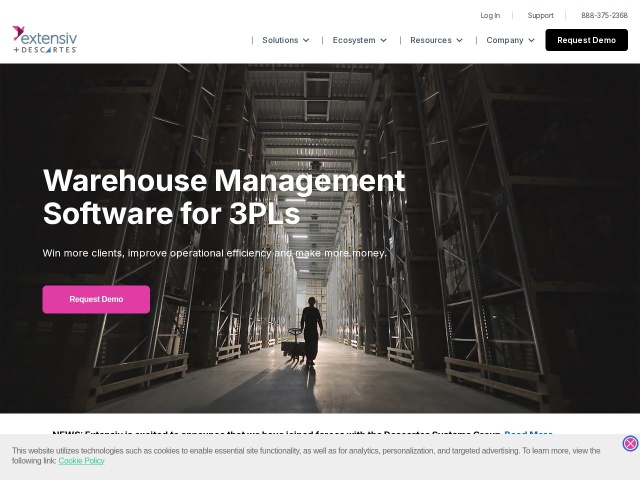Image resolution: width=640 pixels, height=480 pixels.
Task: Click the 888-375-2368 phone number
Action: click(x=604, y=16)
